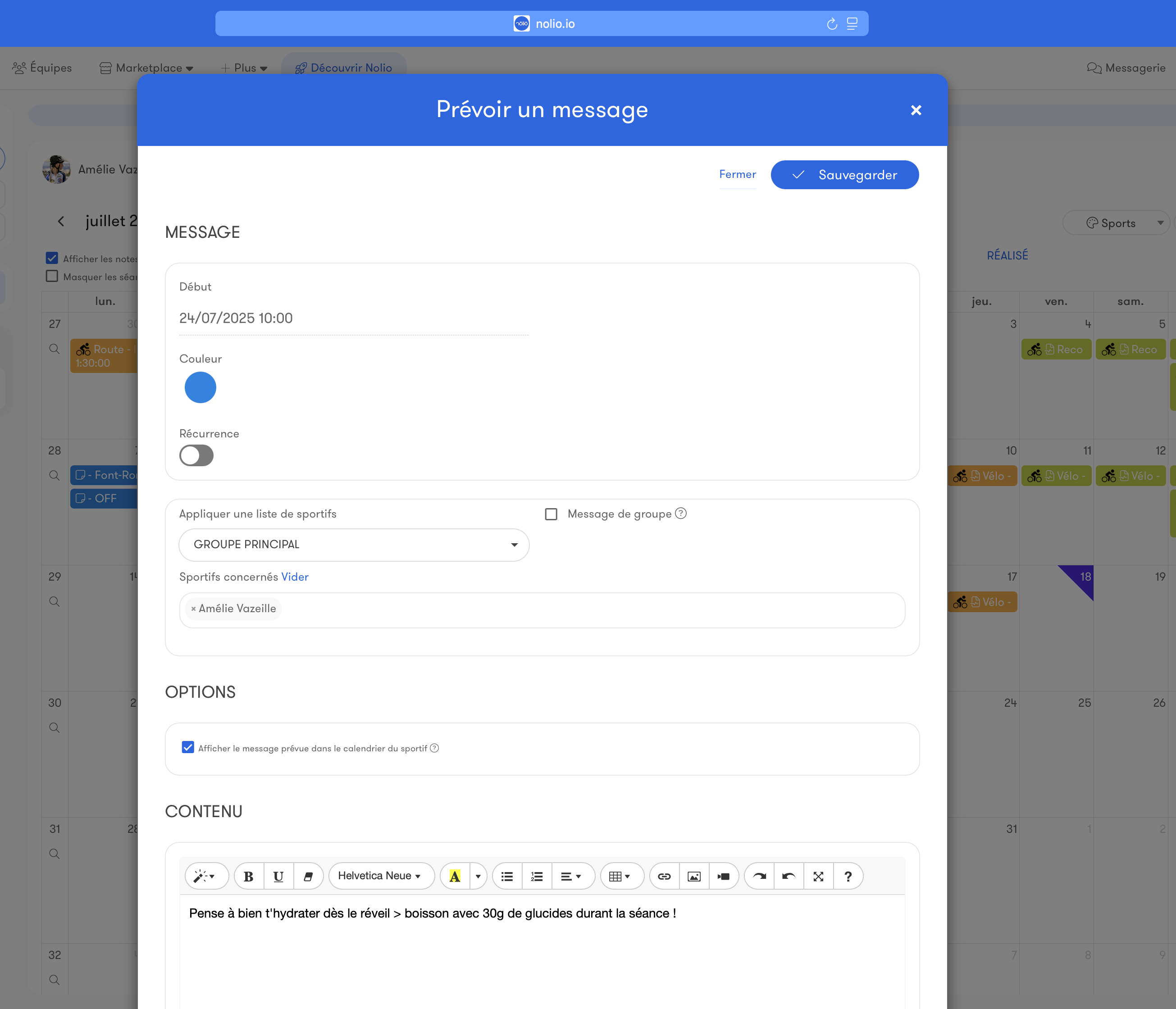The image size is (1176, 1009).
Task: Insert a hyperlink into message
Action: pos(664,876)
